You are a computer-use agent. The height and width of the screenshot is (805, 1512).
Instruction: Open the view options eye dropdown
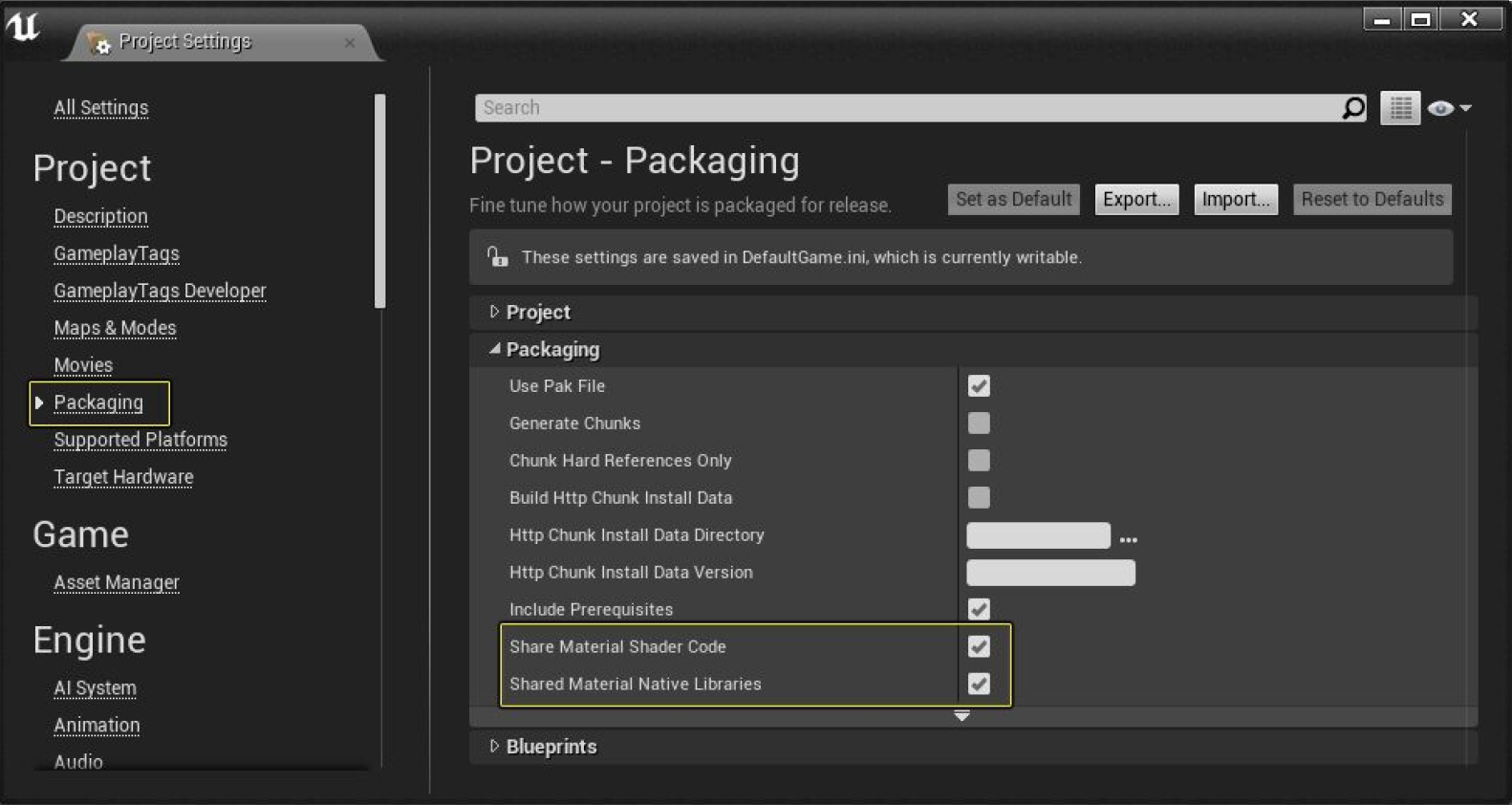1449,109
